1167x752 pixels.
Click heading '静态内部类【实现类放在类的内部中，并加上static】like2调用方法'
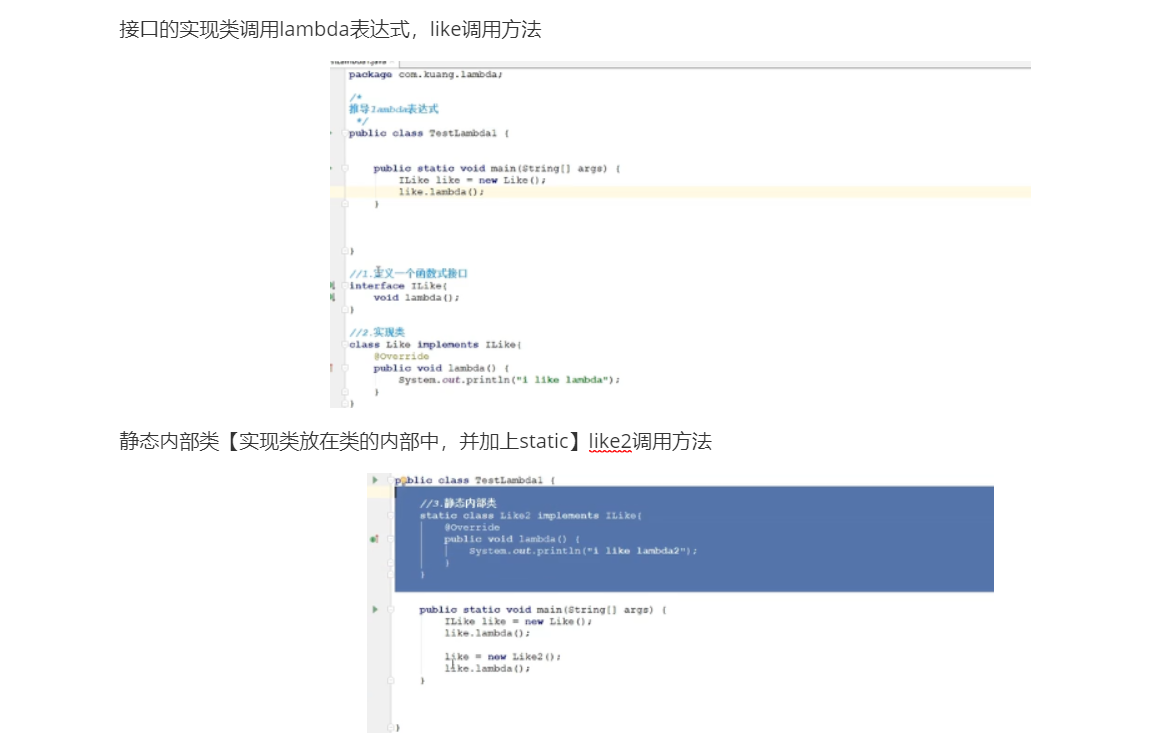click(415, 442)
